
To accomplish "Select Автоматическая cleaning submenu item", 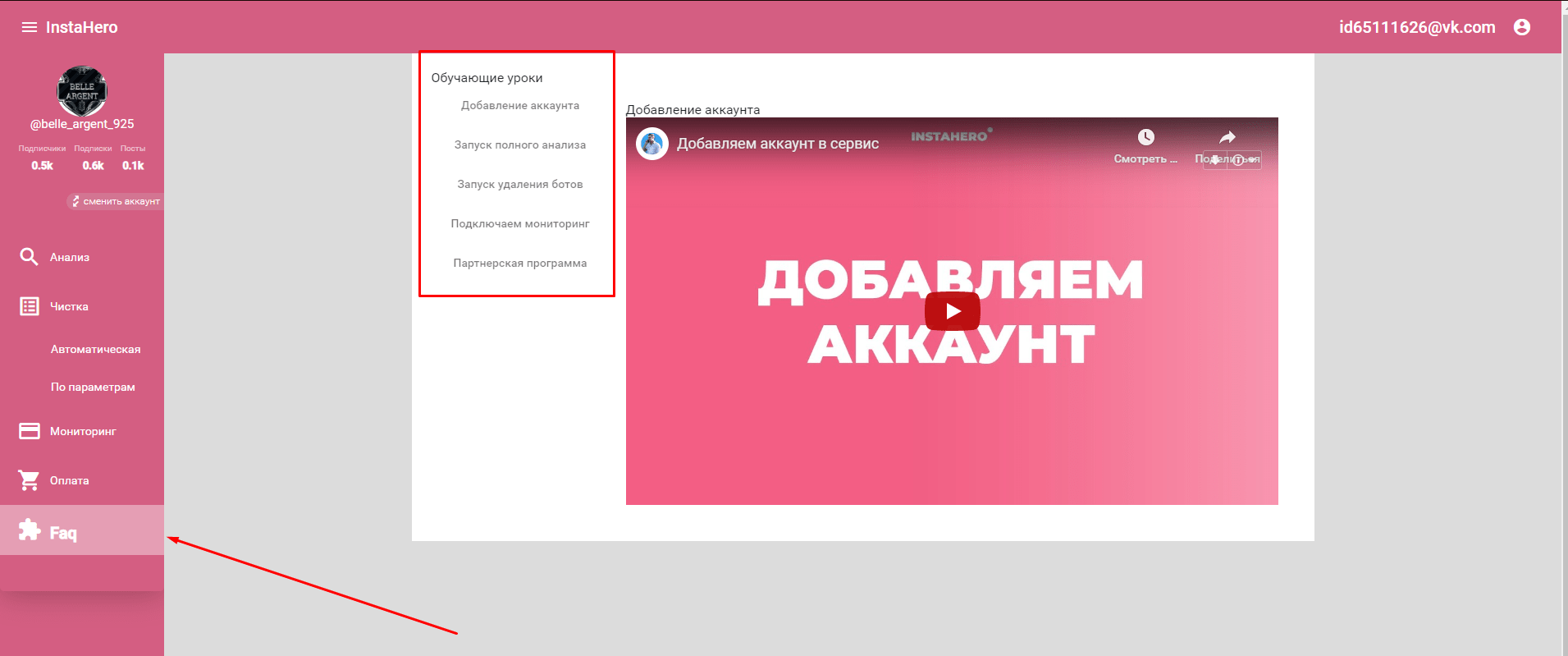I will coord(95,349).
